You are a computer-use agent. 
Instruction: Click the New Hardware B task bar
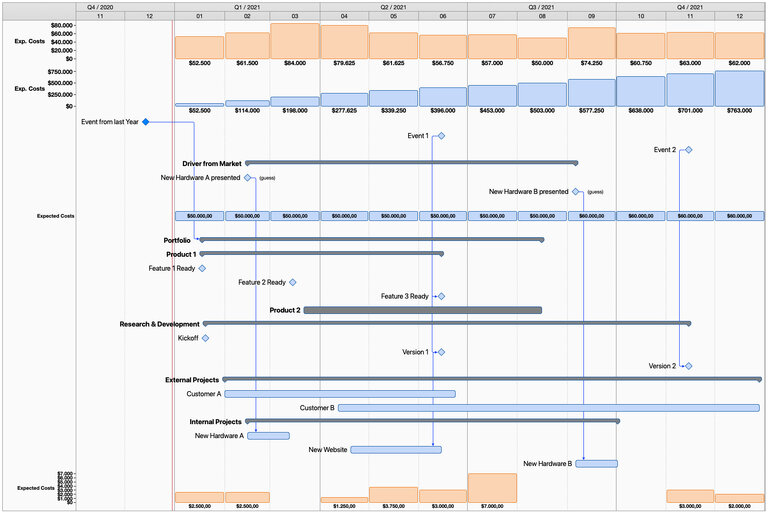click(x=596, y=464)
